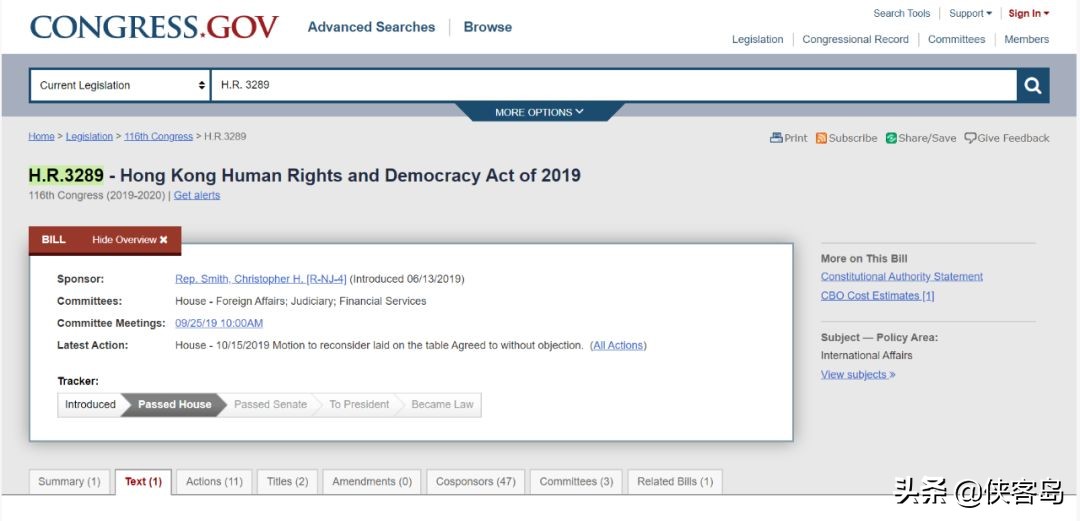Switch to the Actions (11) tab

coord(214,482)
